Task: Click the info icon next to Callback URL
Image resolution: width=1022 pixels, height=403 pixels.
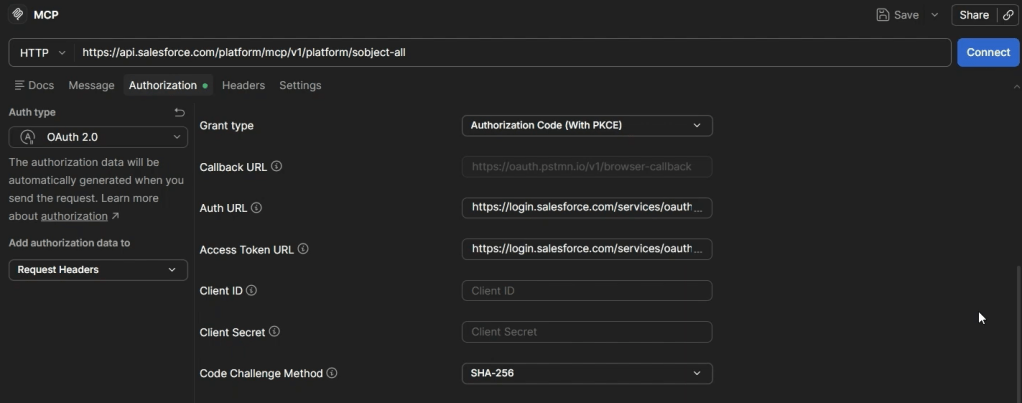Action: [276, 166]
